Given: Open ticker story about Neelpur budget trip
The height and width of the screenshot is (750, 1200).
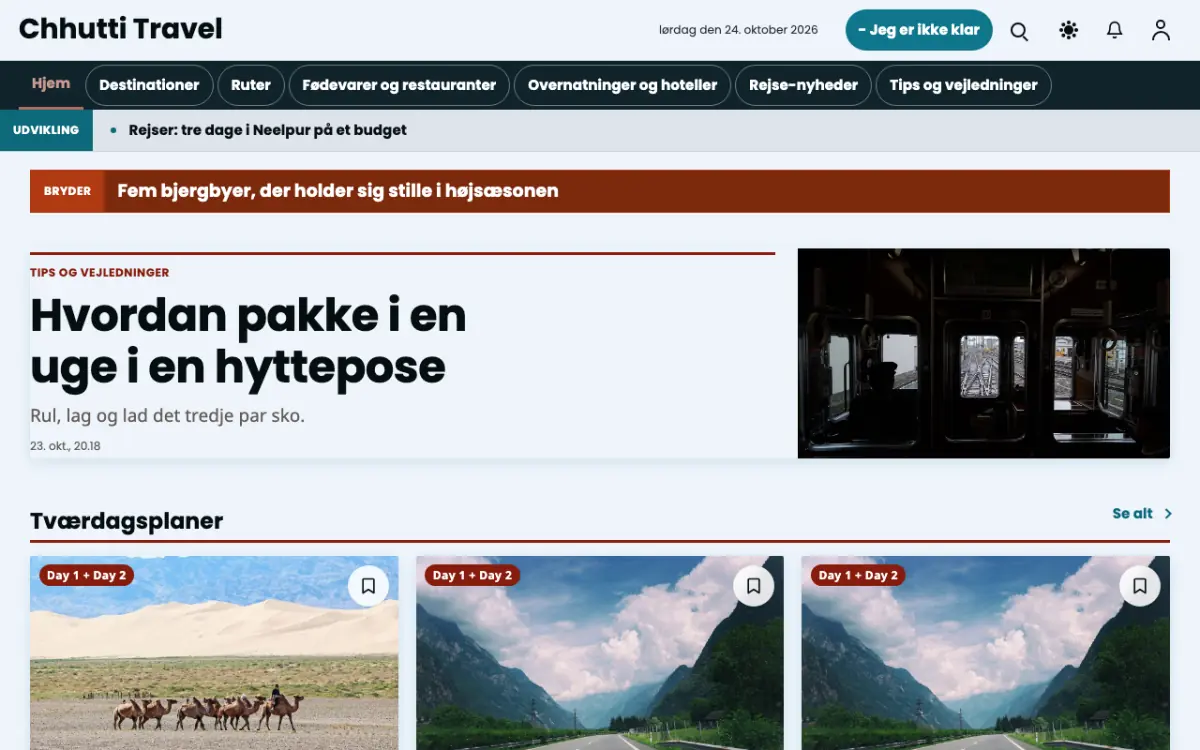Looking at the screenshot, I should click(268, 130).
